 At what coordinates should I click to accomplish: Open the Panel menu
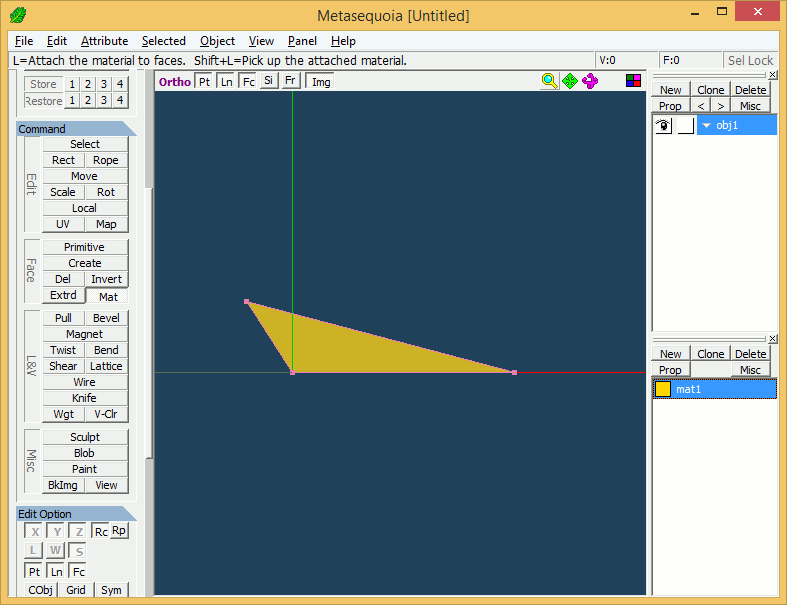(x=302, y=41)
